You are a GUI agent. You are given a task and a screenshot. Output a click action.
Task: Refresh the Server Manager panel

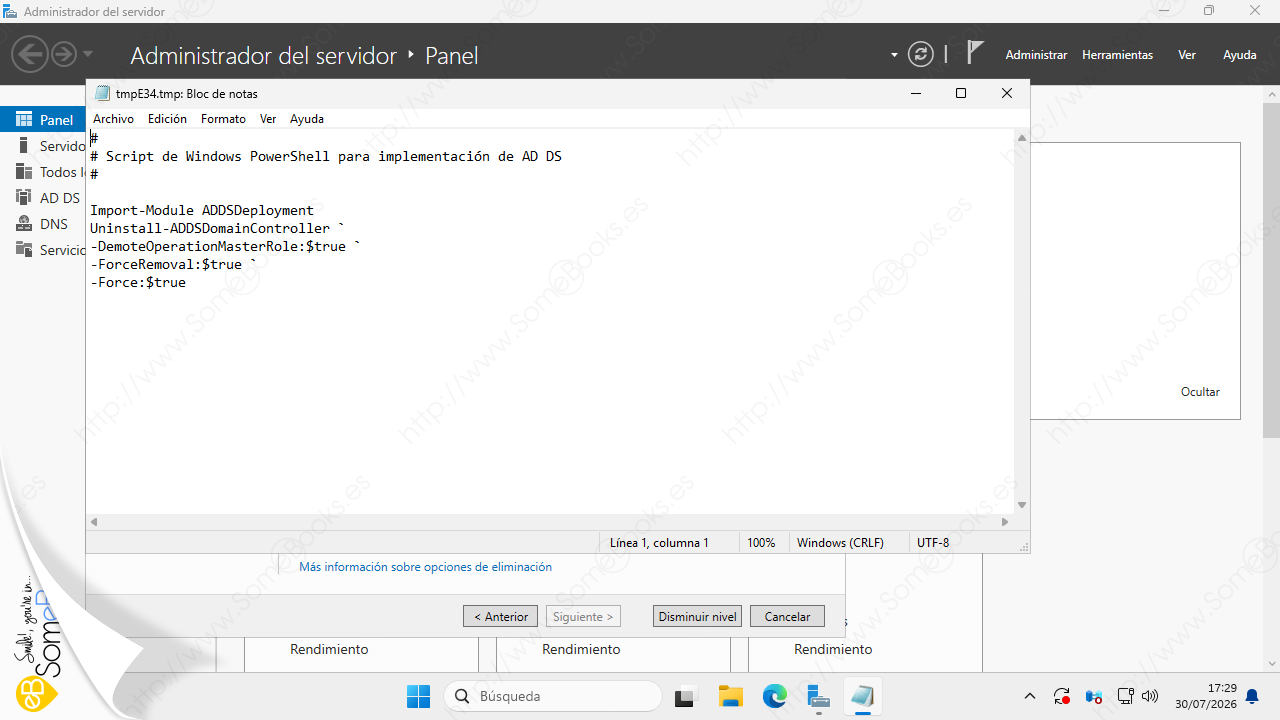coord(920,54)
